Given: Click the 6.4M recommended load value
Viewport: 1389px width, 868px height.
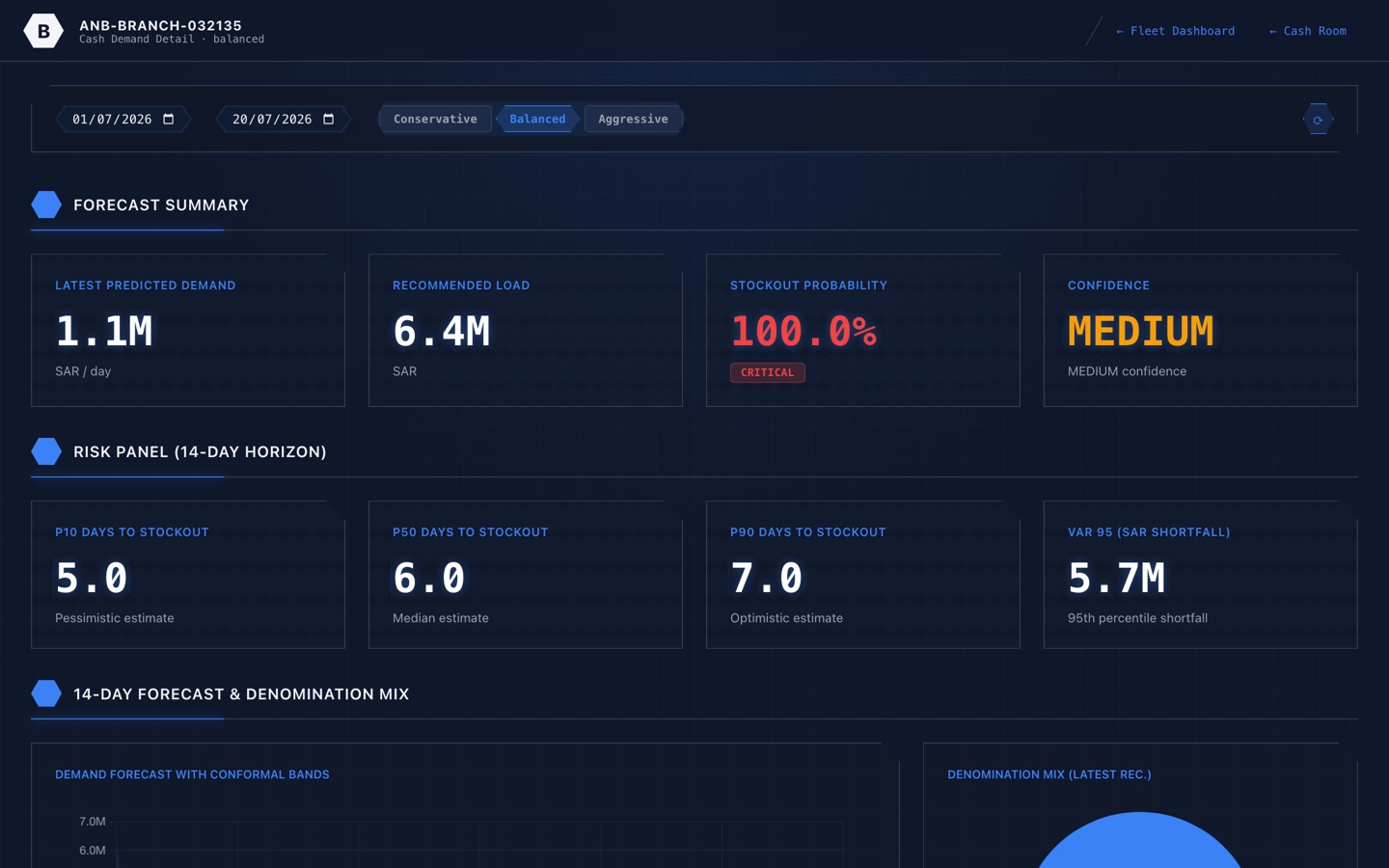Looking at the screenshot, I should [x=441, y=331].
